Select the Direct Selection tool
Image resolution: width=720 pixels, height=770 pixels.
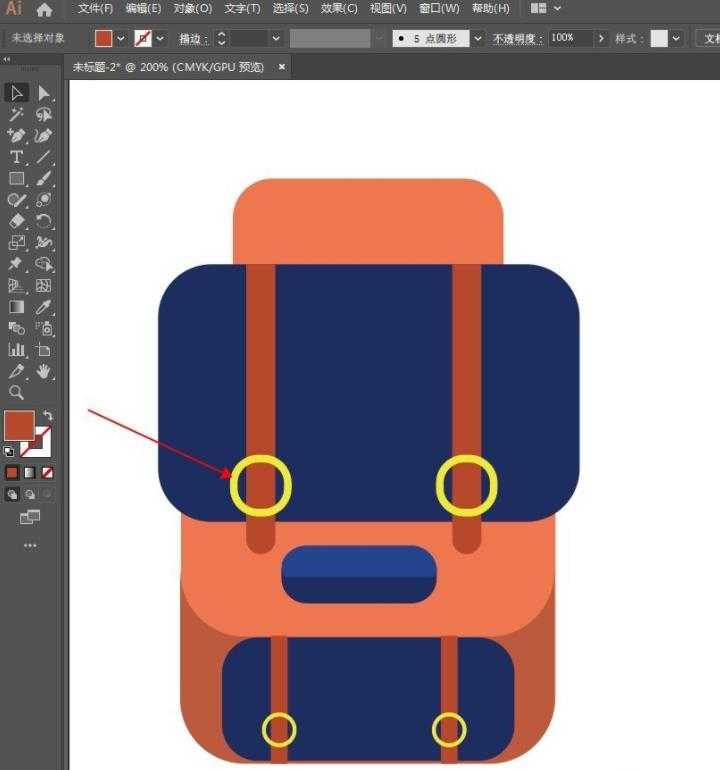point(44,93)
